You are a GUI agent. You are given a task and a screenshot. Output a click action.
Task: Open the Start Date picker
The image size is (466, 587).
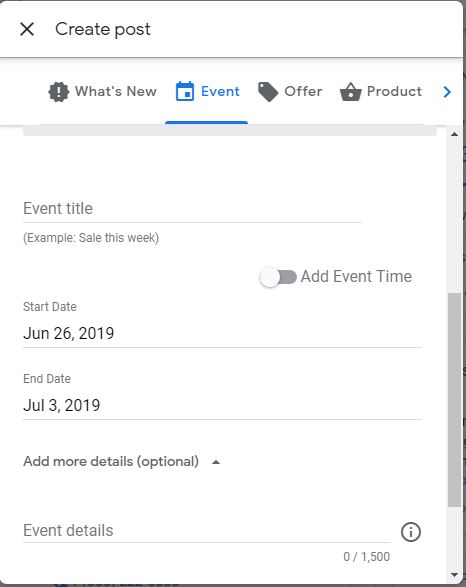click(x=223, y=334)
